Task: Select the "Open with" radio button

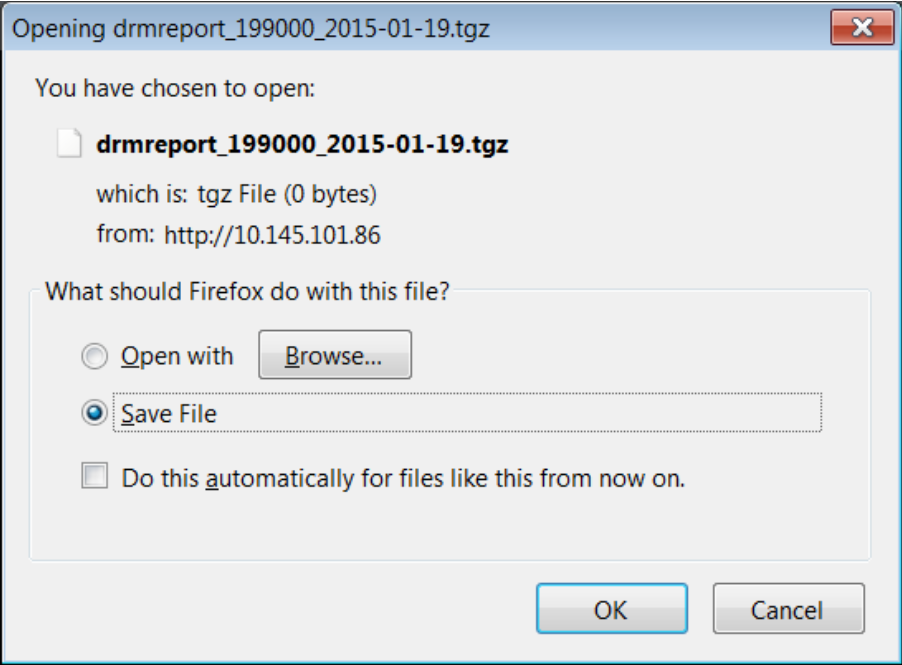Action: tap(94, 356)
